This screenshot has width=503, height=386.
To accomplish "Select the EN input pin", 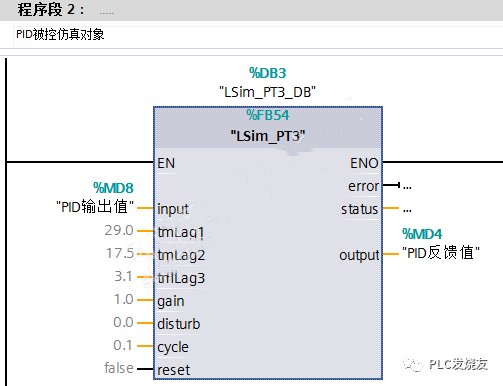I will pos(166,163).
